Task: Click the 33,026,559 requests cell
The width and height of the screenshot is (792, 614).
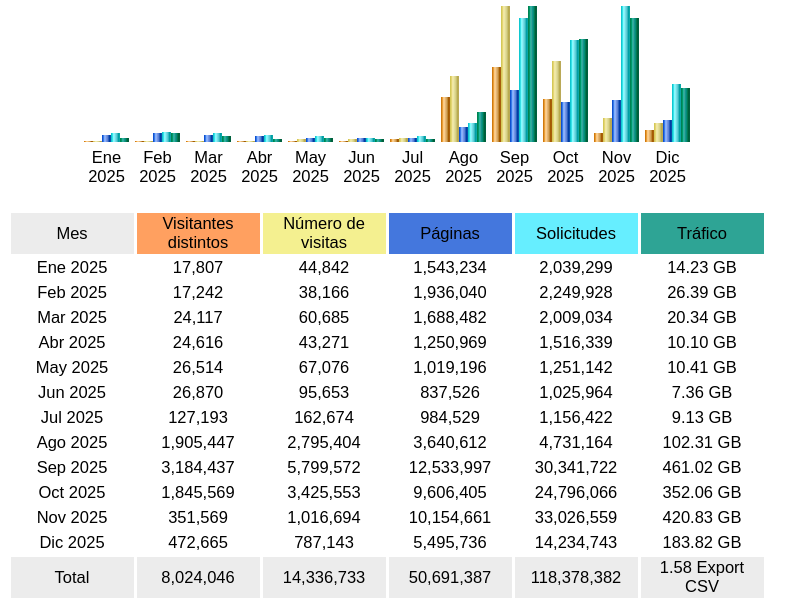Action: (576, 517)
